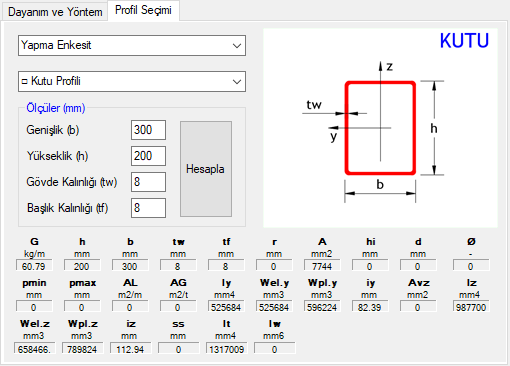Click the area A value 7744
This screenshot has width=510, height=366.
tap(322, 266)
